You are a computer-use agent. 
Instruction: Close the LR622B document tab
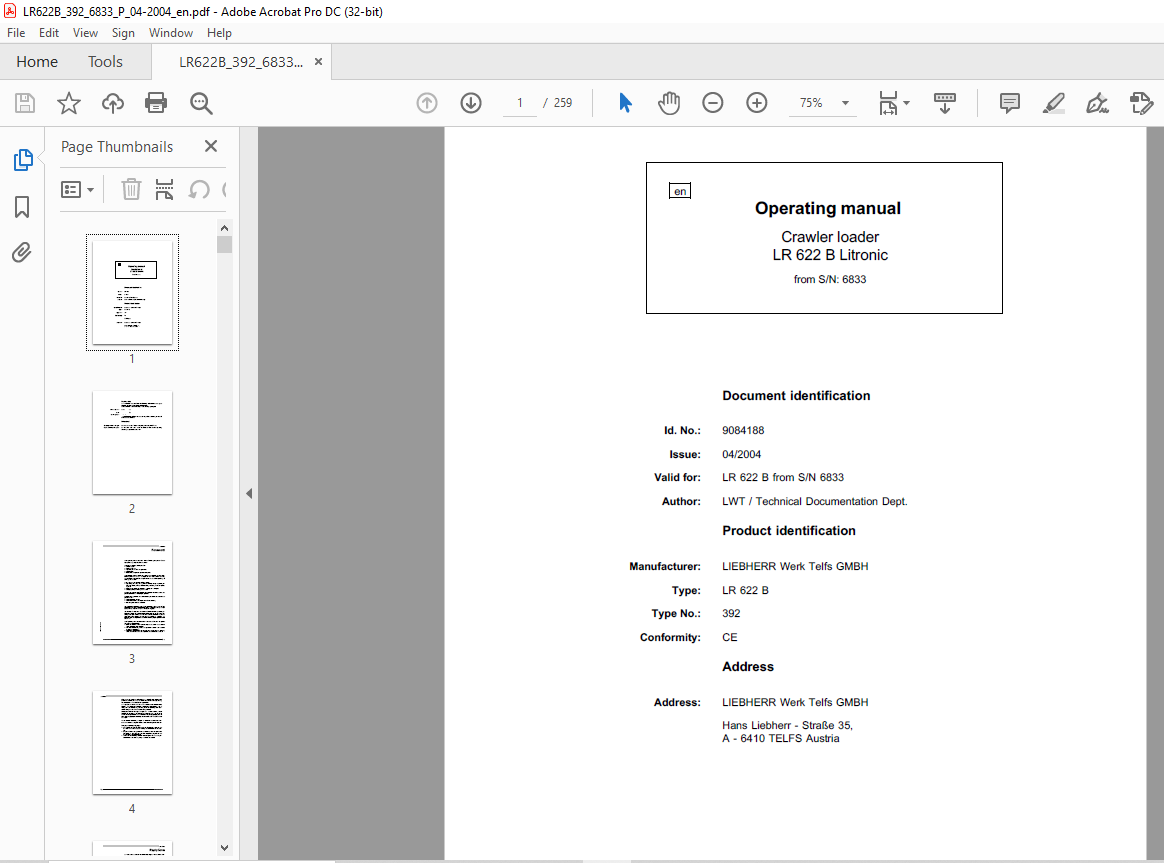pos(318,62)
